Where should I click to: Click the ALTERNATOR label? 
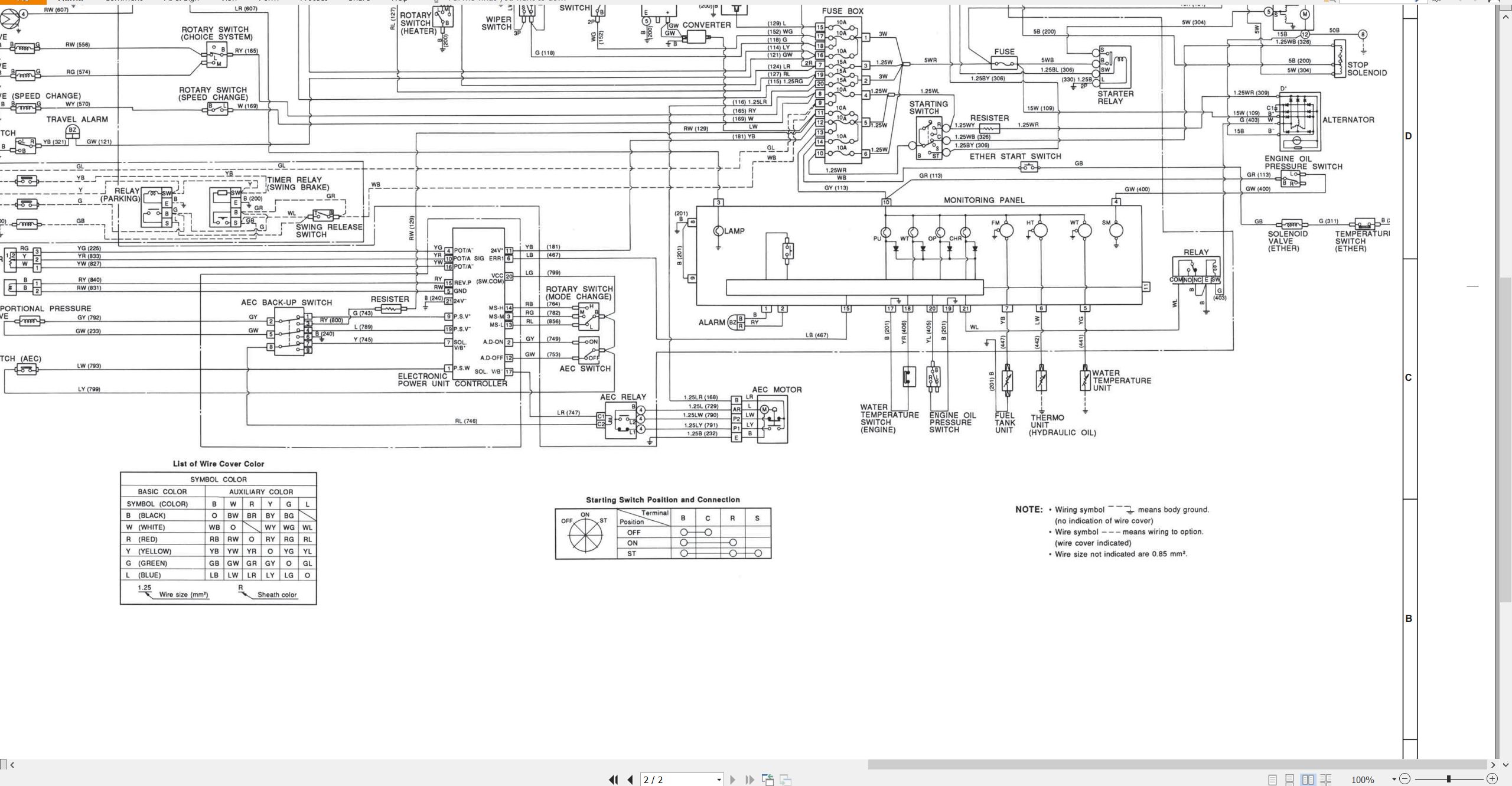point(1348,120)
